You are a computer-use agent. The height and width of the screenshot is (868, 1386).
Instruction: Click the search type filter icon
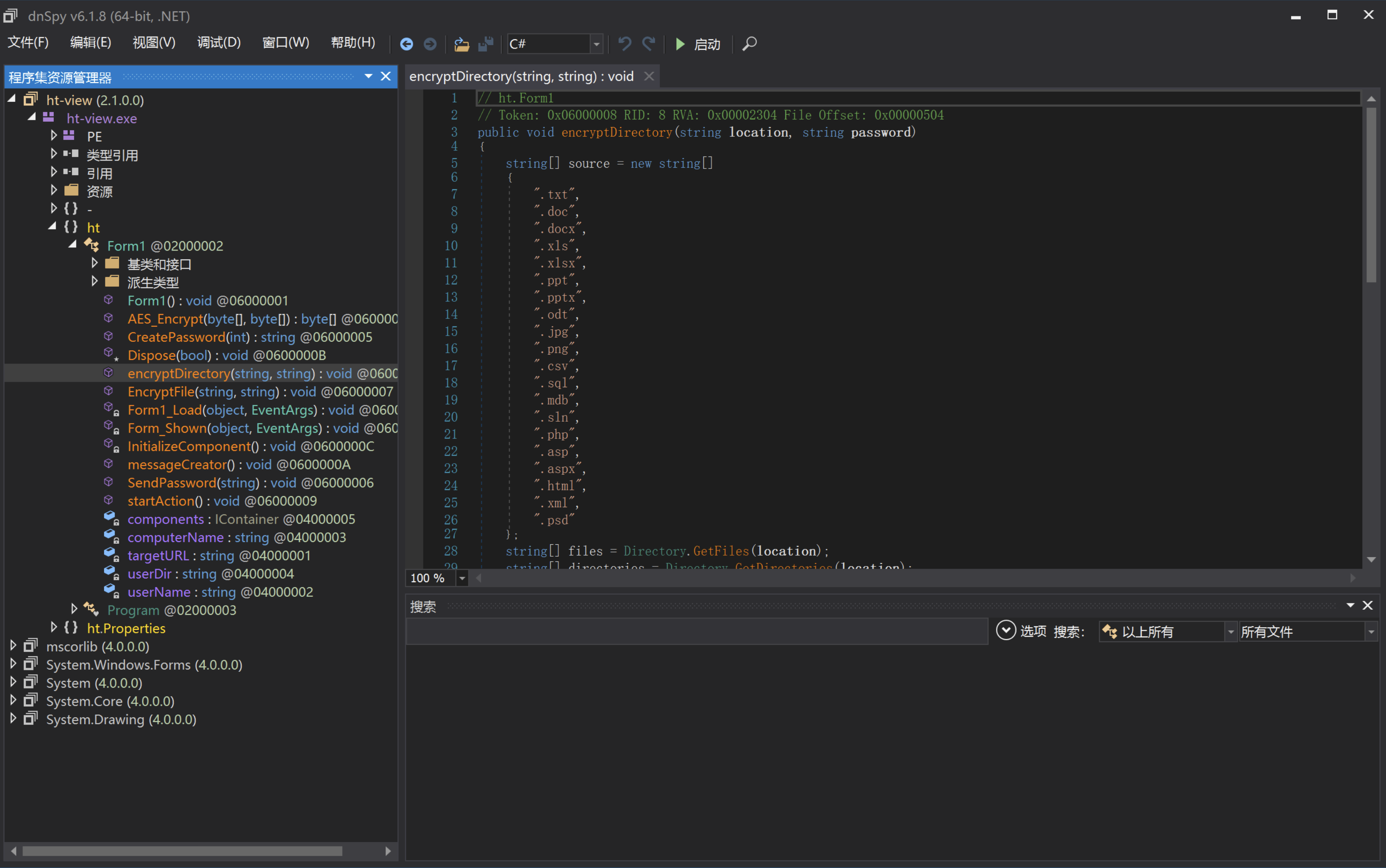pyautogui.click(x=1110, y=632)
